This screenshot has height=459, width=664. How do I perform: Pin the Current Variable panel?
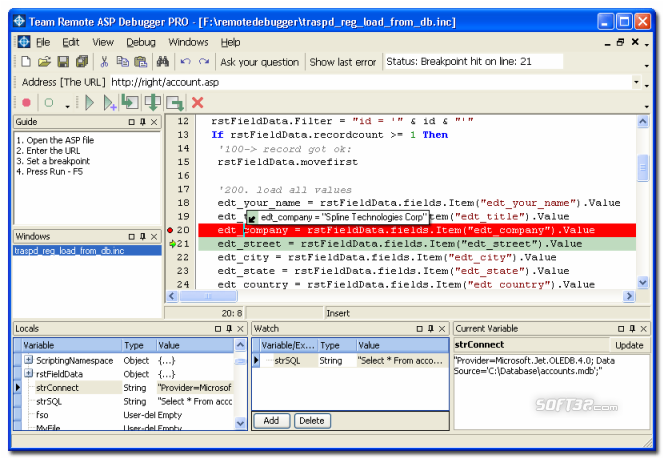pos(632,329)
